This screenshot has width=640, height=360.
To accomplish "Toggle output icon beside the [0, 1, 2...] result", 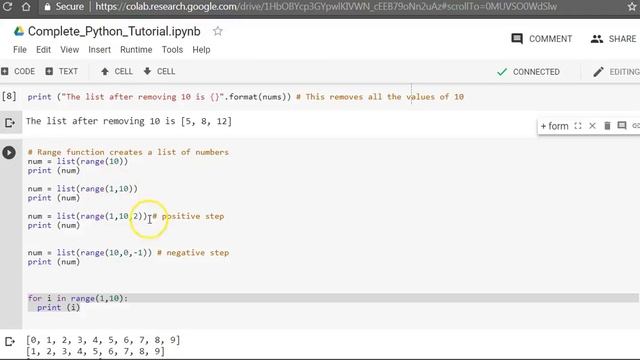I will [x=9, y=341].
